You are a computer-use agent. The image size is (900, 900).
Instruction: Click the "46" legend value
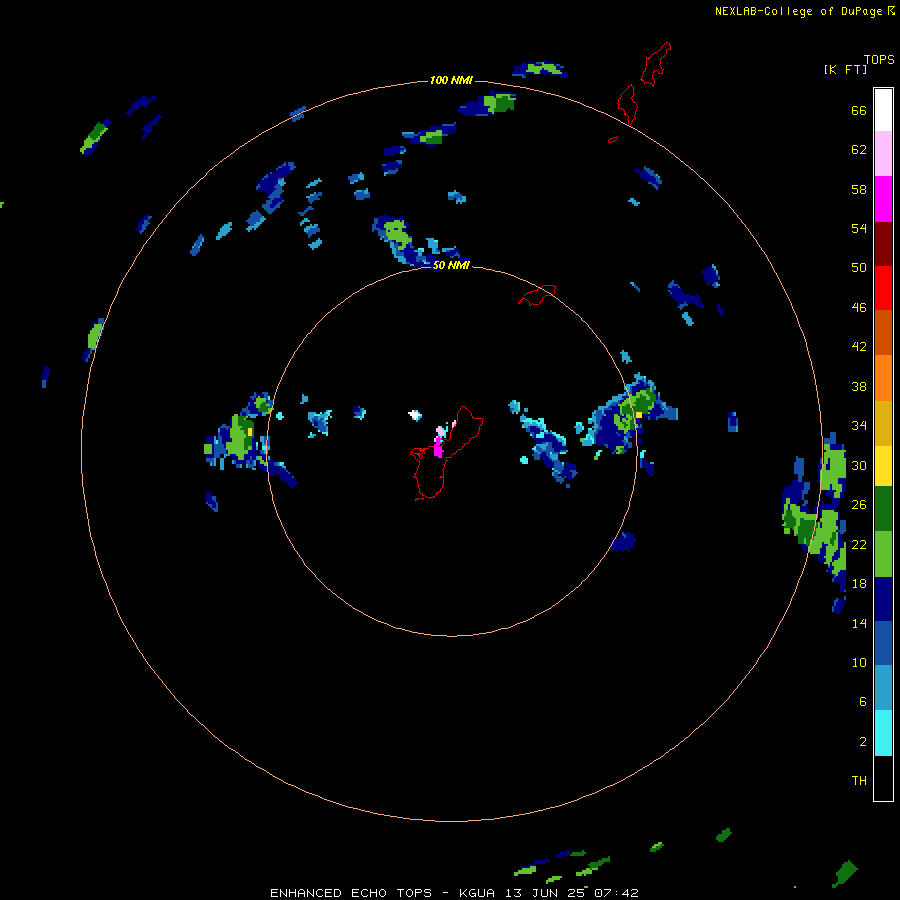click(x=859, y=307)
